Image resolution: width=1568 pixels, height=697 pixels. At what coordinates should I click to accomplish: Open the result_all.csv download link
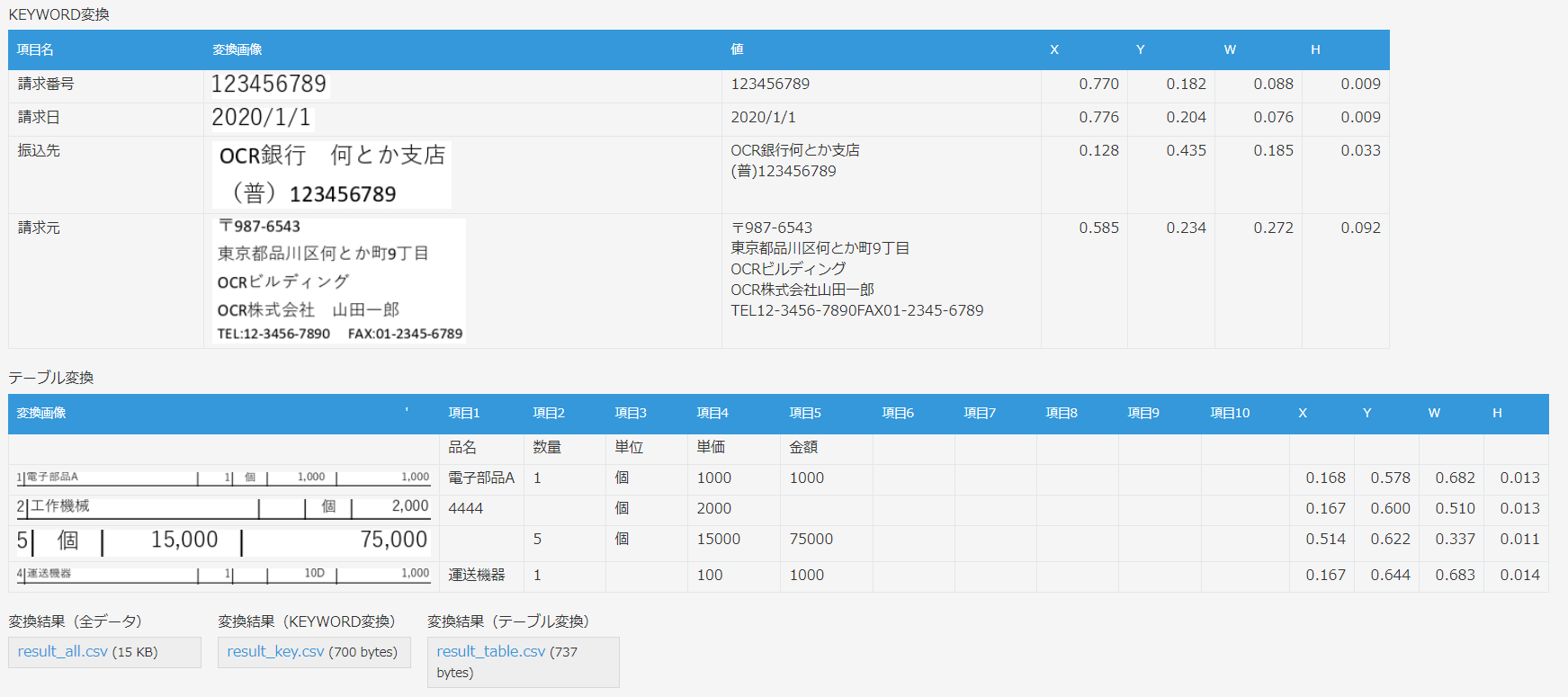pyautogui.click(x=62, y=652)
